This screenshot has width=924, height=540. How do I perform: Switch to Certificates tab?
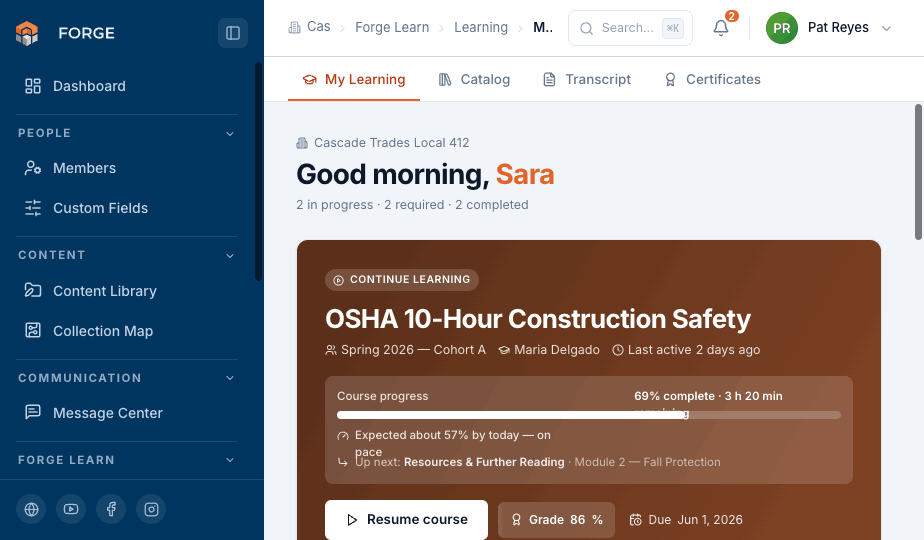[712, 80]
